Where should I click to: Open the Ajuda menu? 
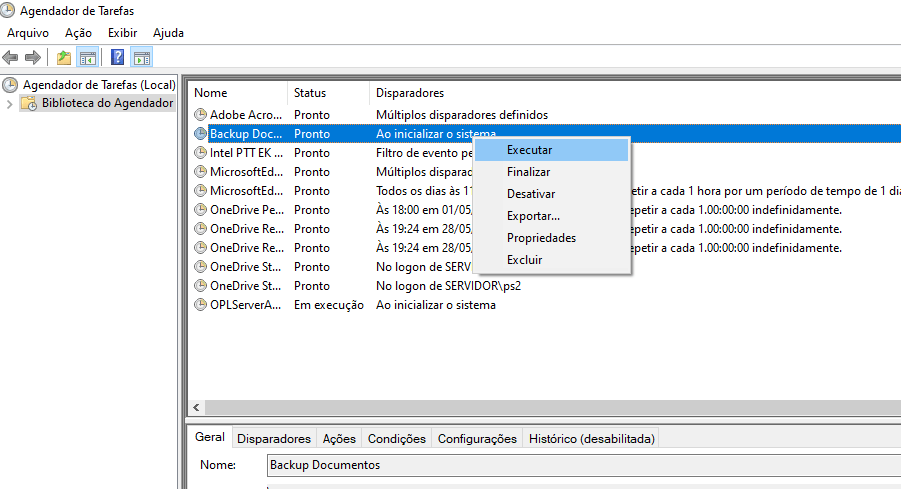(168, 33)
